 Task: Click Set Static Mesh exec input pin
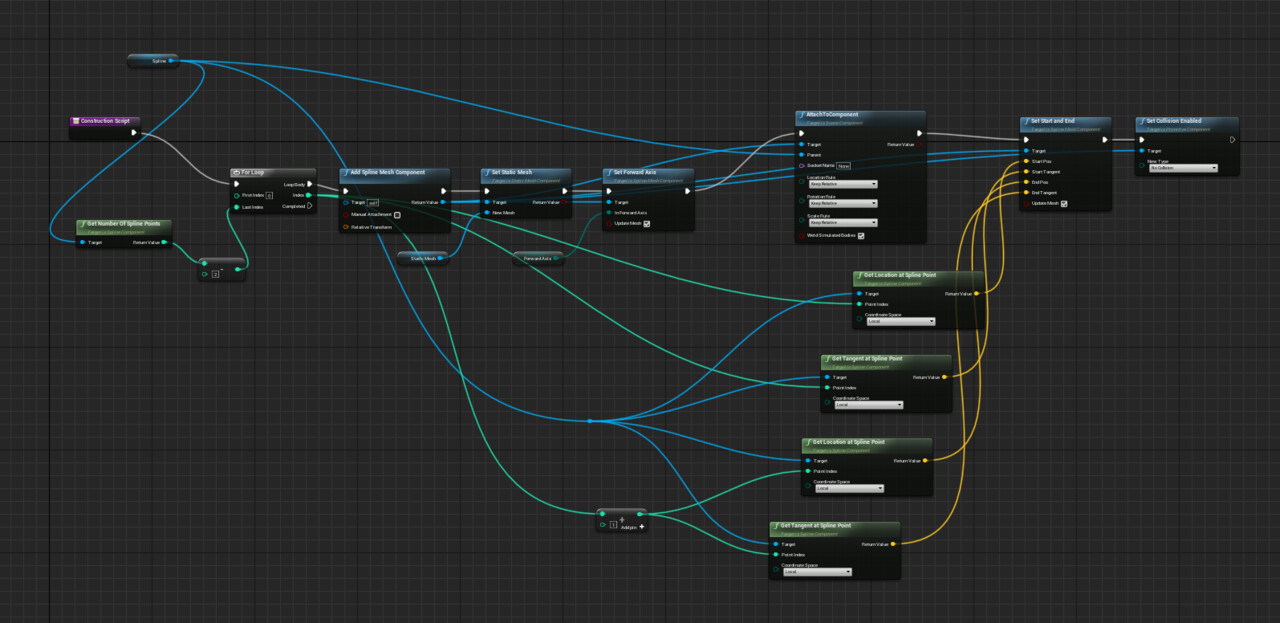point(487,191)
